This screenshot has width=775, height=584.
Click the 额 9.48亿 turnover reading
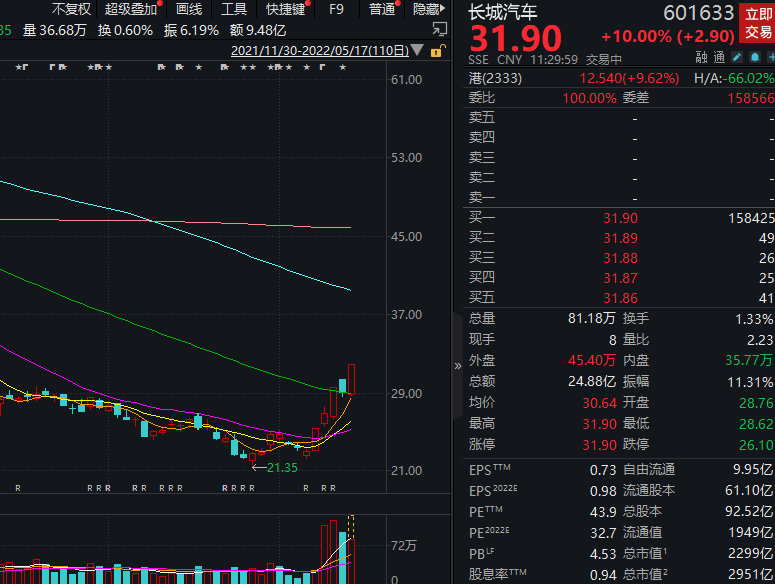(258, 31)
